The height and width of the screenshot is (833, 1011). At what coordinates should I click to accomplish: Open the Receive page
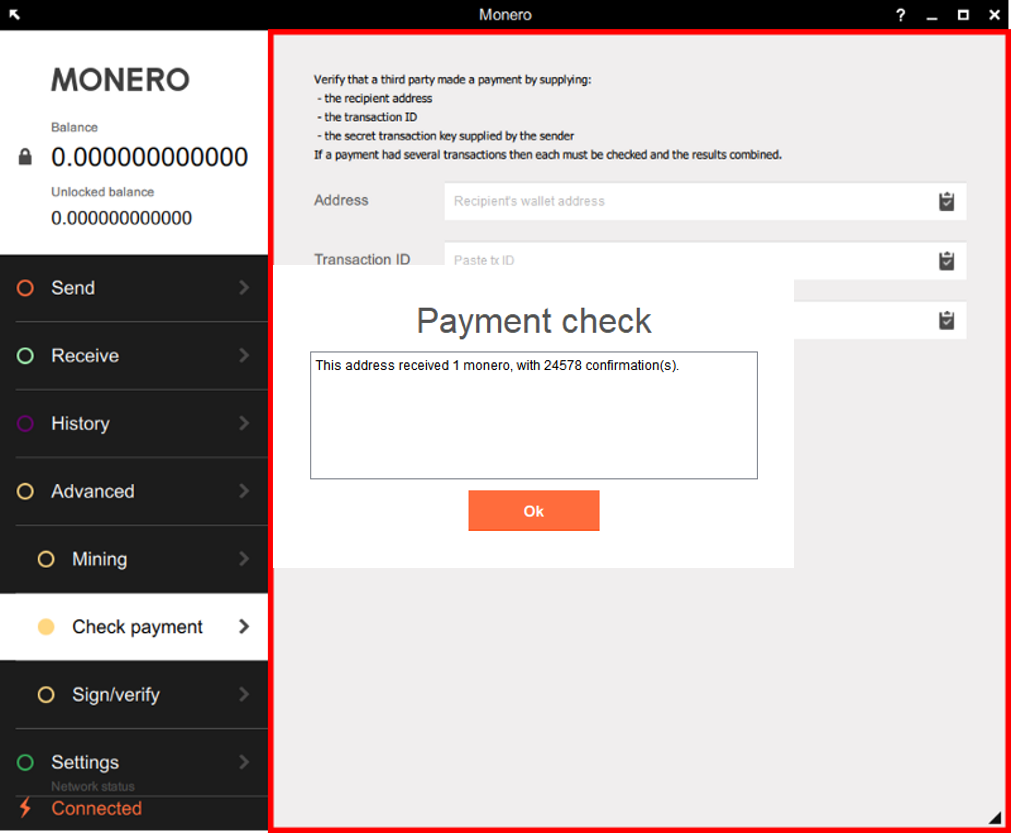134,356
